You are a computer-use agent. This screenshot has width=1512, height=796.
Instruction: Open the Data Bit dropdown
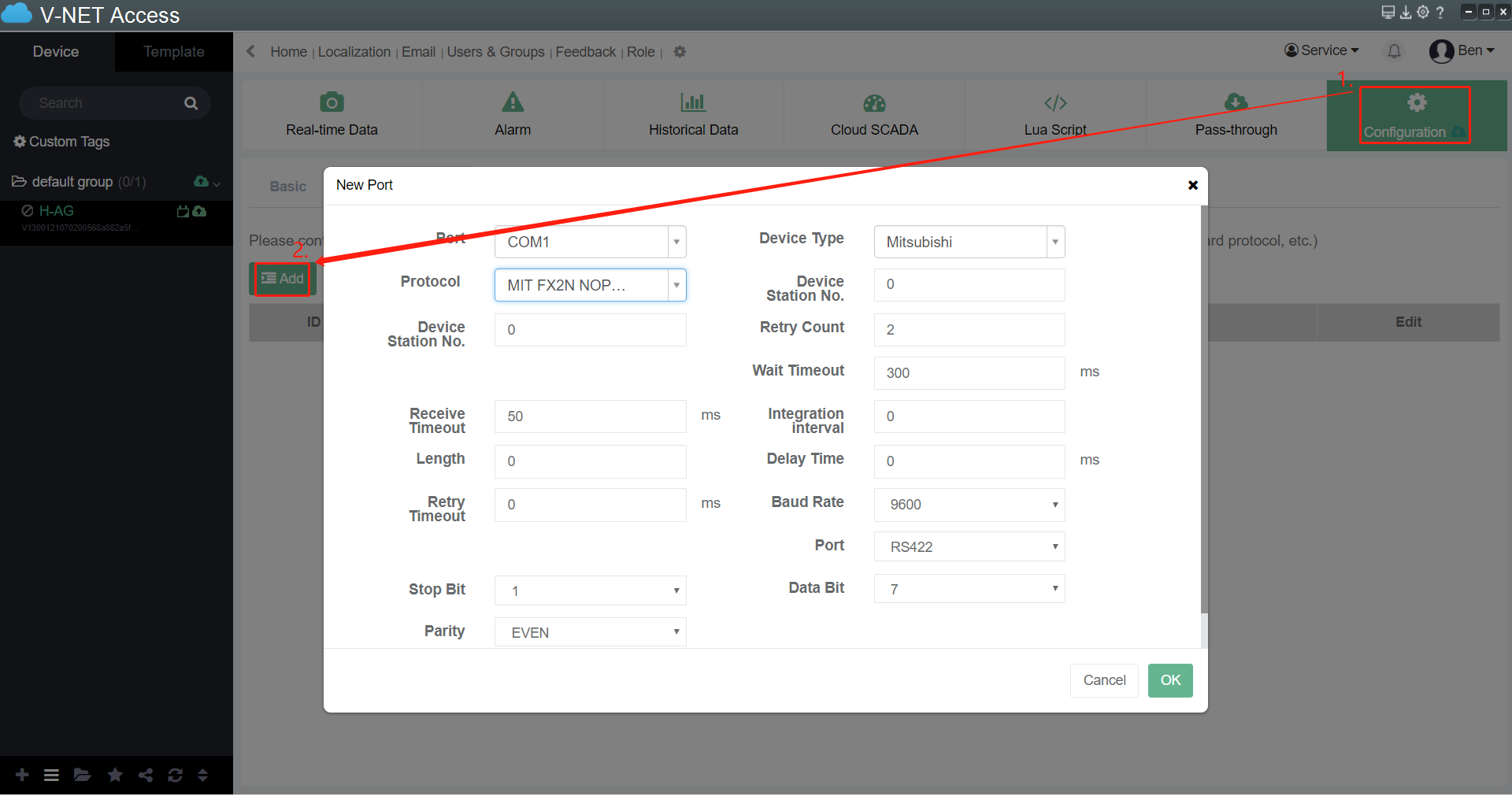[x=969, y=589]
